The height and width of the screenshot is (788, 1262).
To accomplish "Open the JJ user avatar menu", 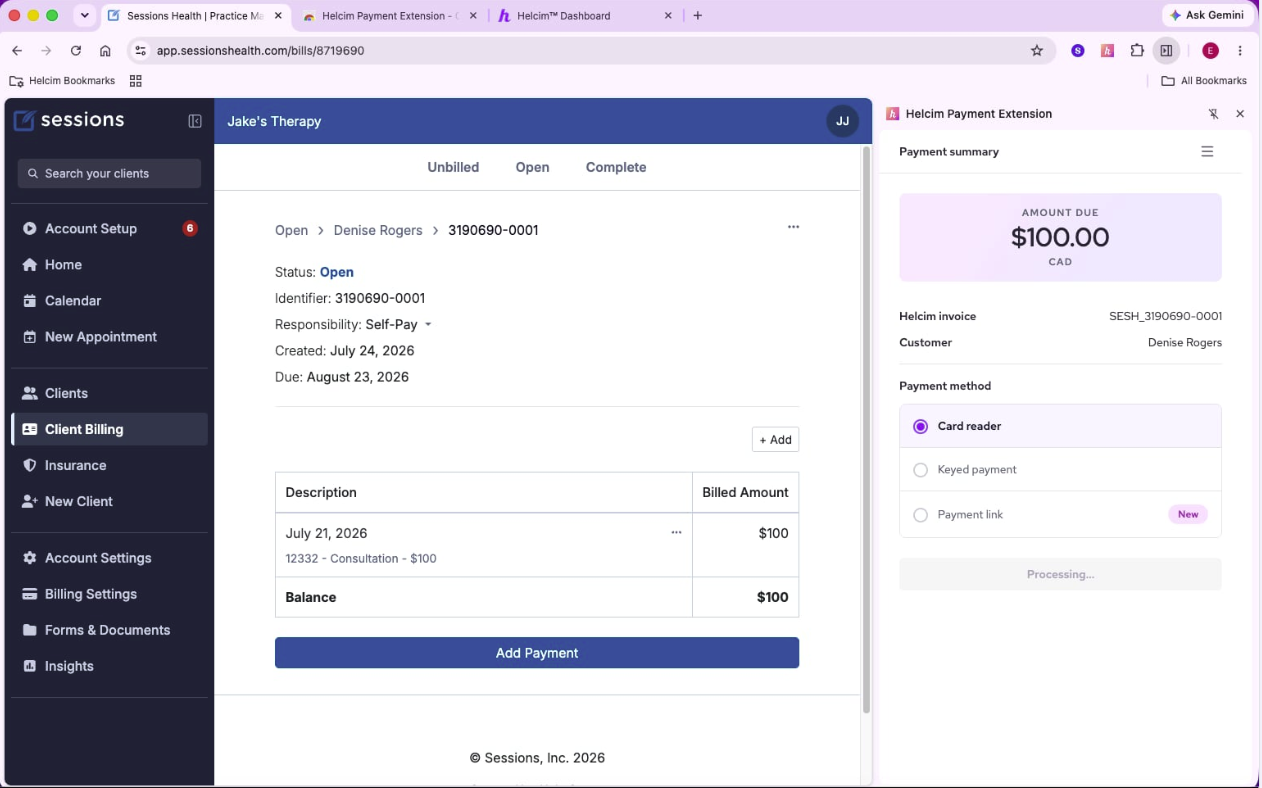I will pos(842,121).
